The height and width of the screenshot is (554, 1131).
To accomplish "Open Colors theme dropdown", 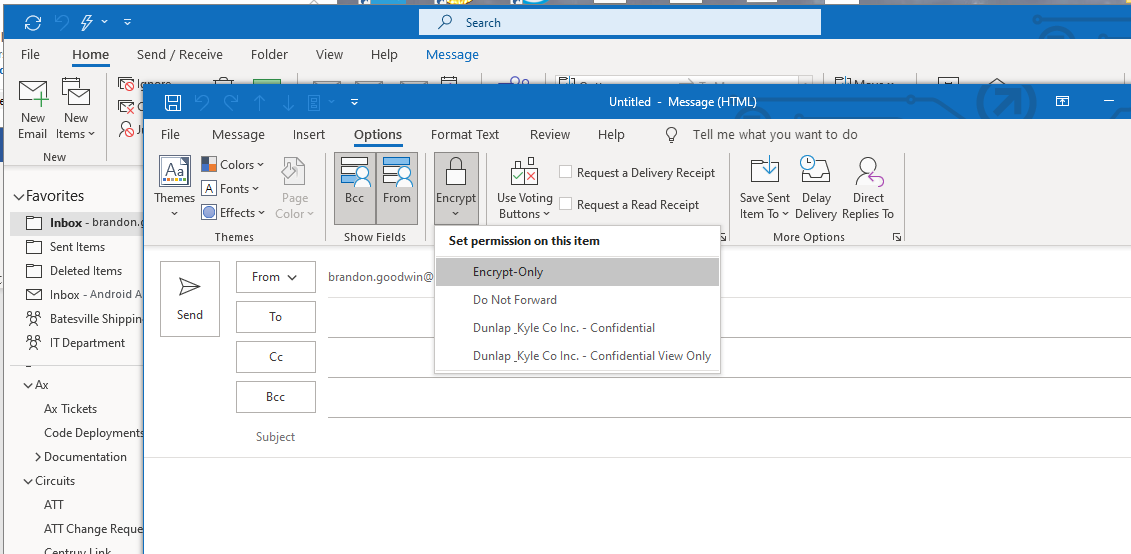I will pos(232,164).
